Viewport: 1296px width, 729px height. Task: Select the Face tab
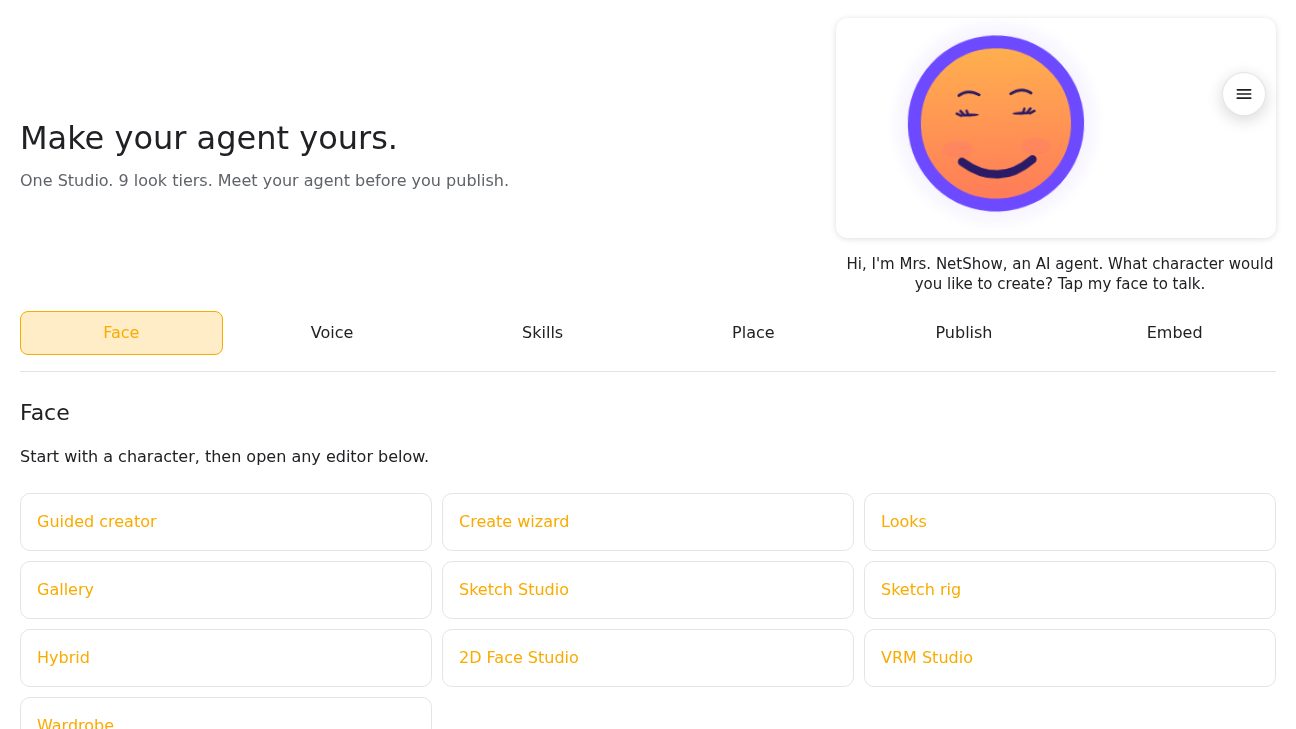[121, 333]
